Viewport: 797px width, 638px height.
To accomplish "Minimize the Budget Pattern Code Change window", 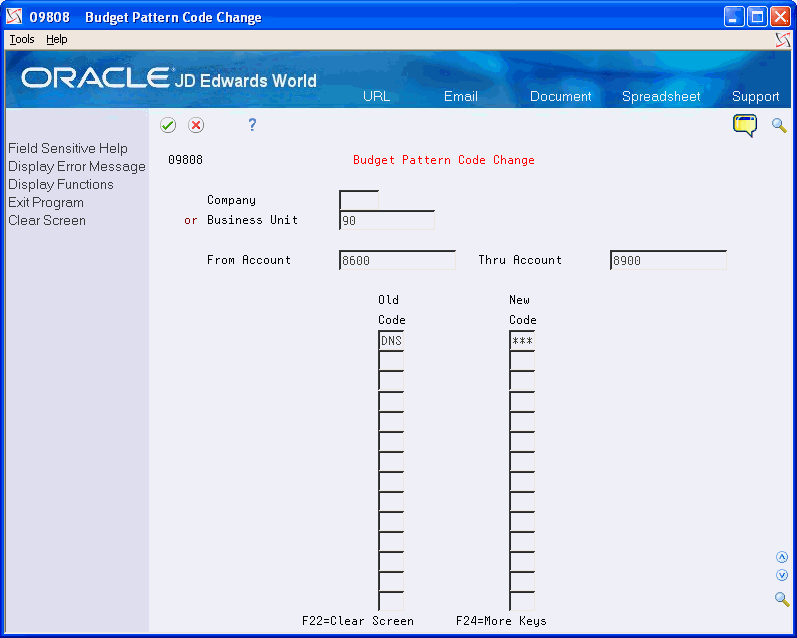I will pyautogui.click(x=733, y=17).
